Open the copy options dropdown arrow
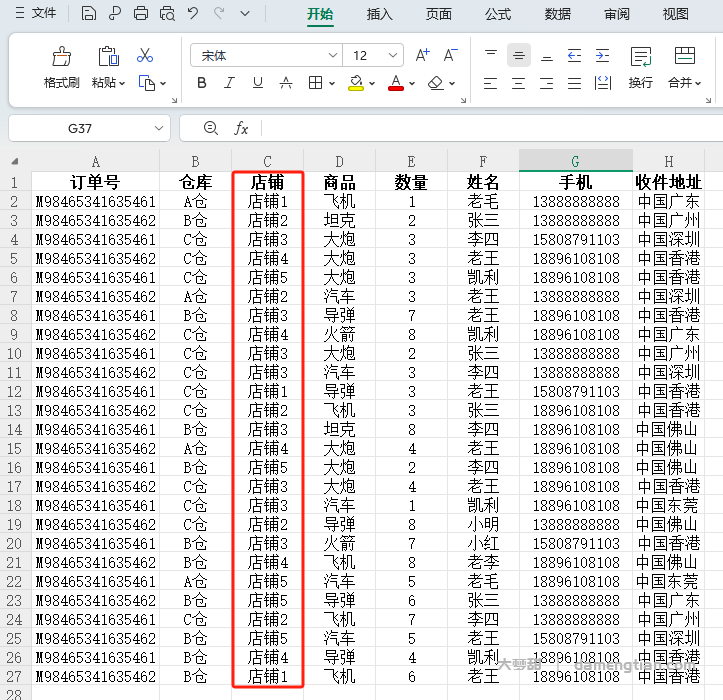This screenshot has height=700, width=723. click(x=163, y=83)
